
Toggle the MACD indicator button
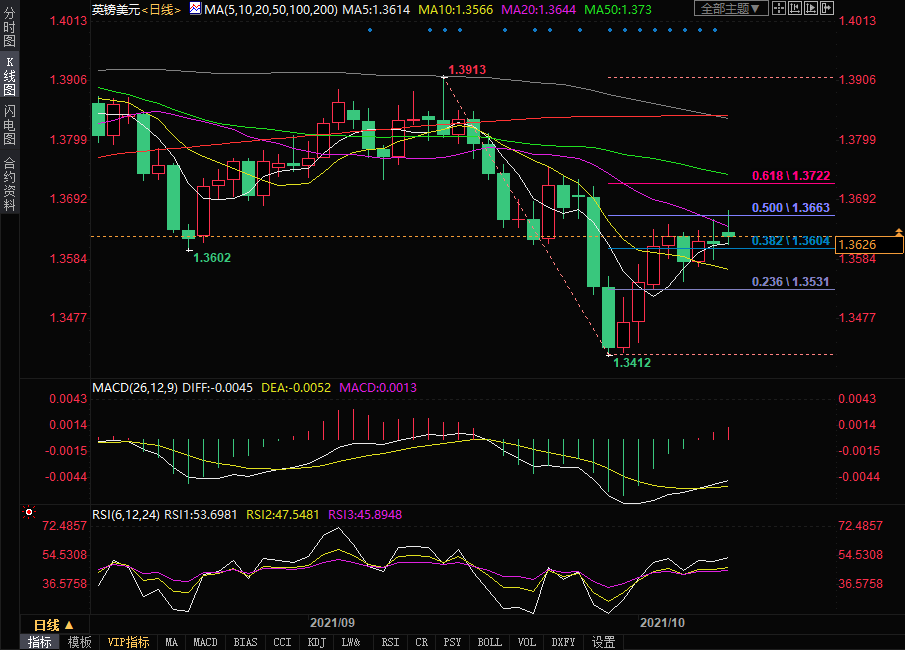[x=205, y=642]
